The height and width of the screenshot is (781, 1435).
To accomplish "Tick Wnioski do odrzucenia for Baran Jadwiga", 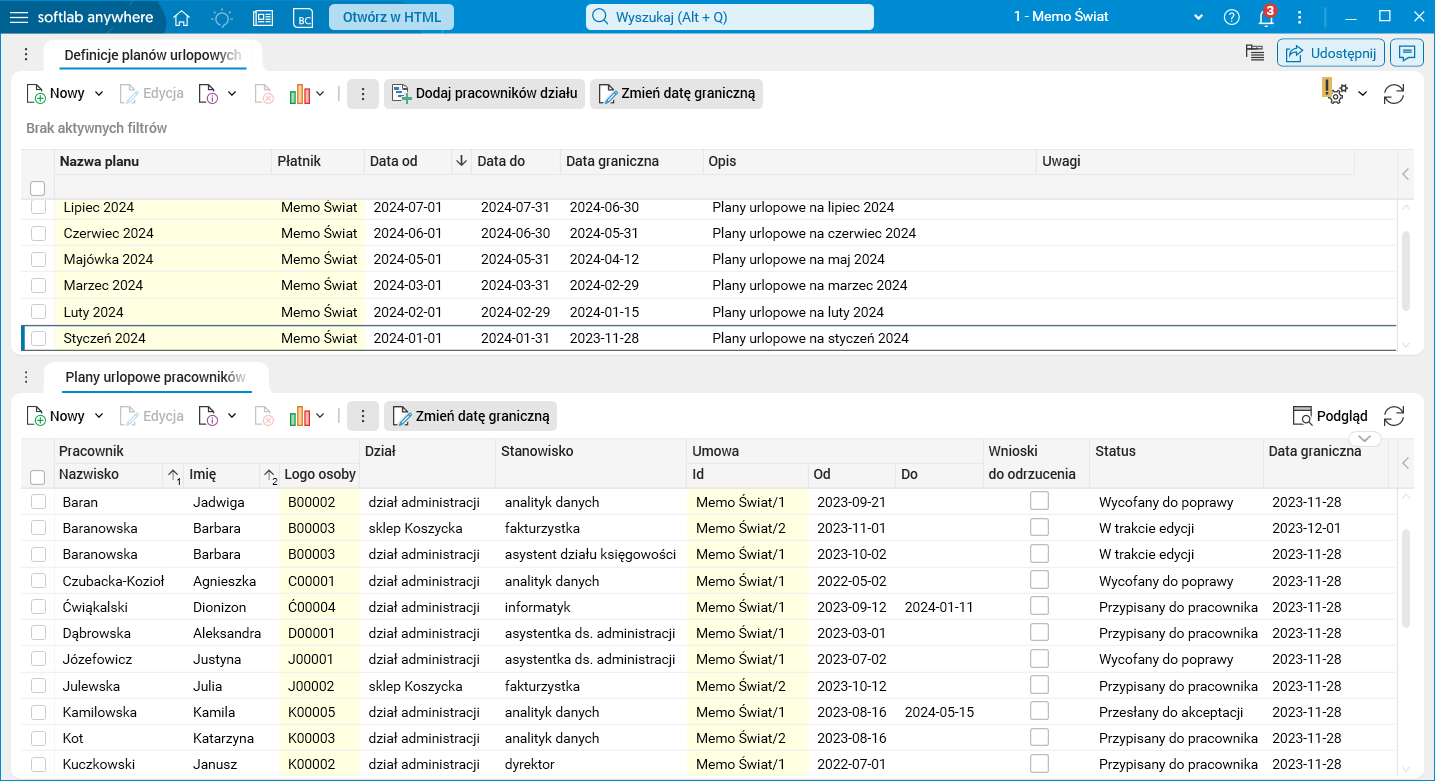I will tap(1039, 501).
